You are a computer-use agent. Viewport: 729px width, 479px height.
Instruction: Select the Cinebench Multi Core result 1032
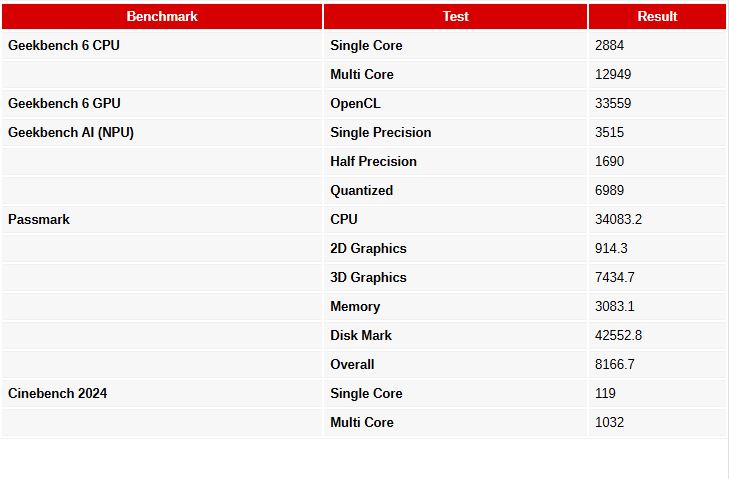[x=609, y=422]
